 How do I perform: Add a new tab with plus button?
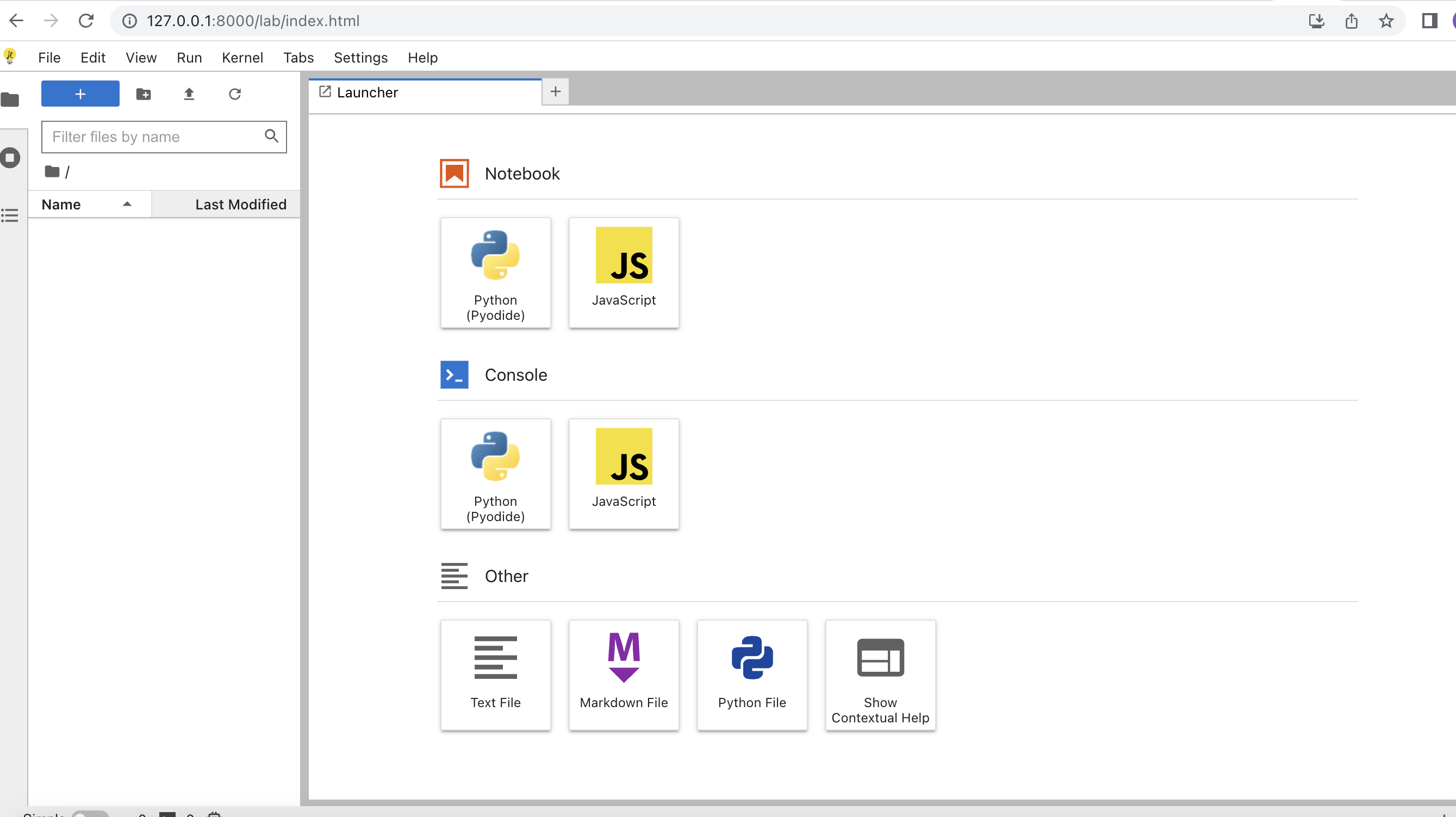coord(555,91)
